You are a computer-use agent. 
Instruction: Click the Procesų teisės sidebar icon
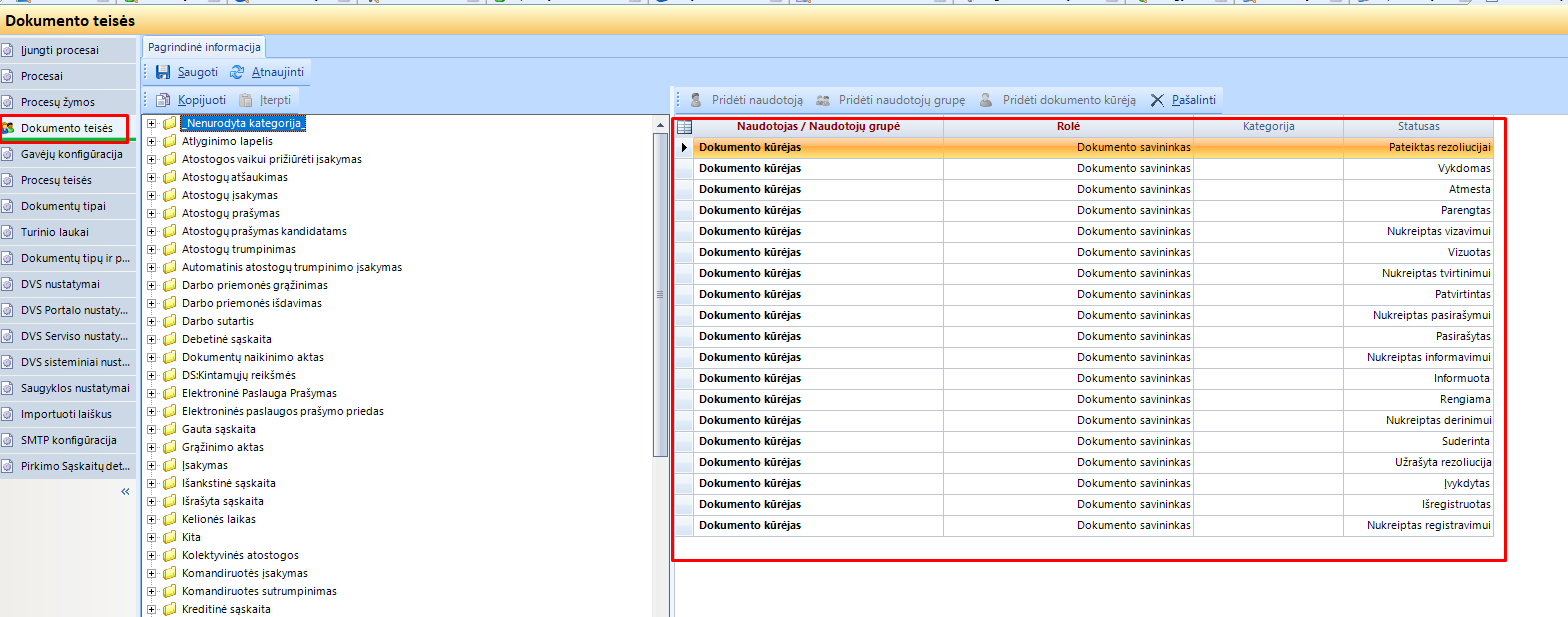point(8,180)
